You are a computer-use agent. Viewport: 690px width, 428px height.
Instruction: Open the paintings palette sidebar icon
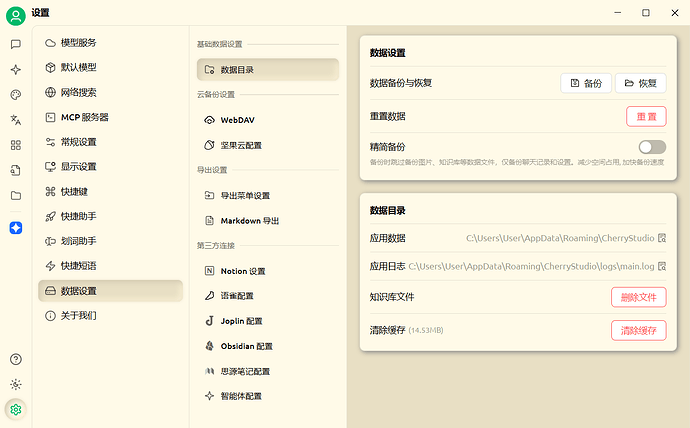[x=15, y=95]
